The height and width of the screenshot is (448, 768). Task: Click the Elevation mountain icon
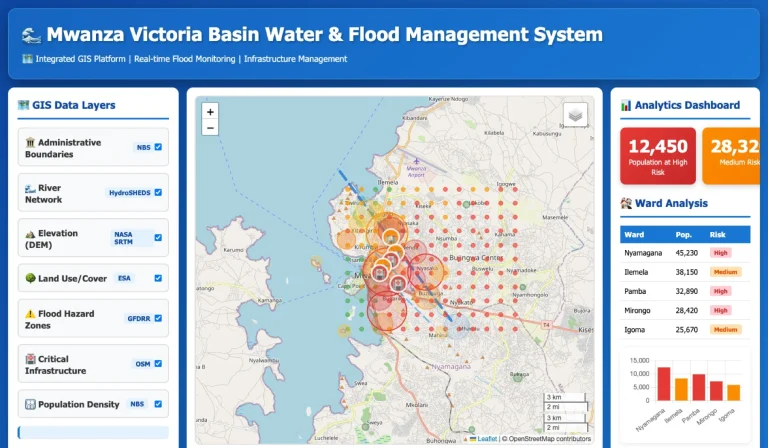tap(30, 234)
